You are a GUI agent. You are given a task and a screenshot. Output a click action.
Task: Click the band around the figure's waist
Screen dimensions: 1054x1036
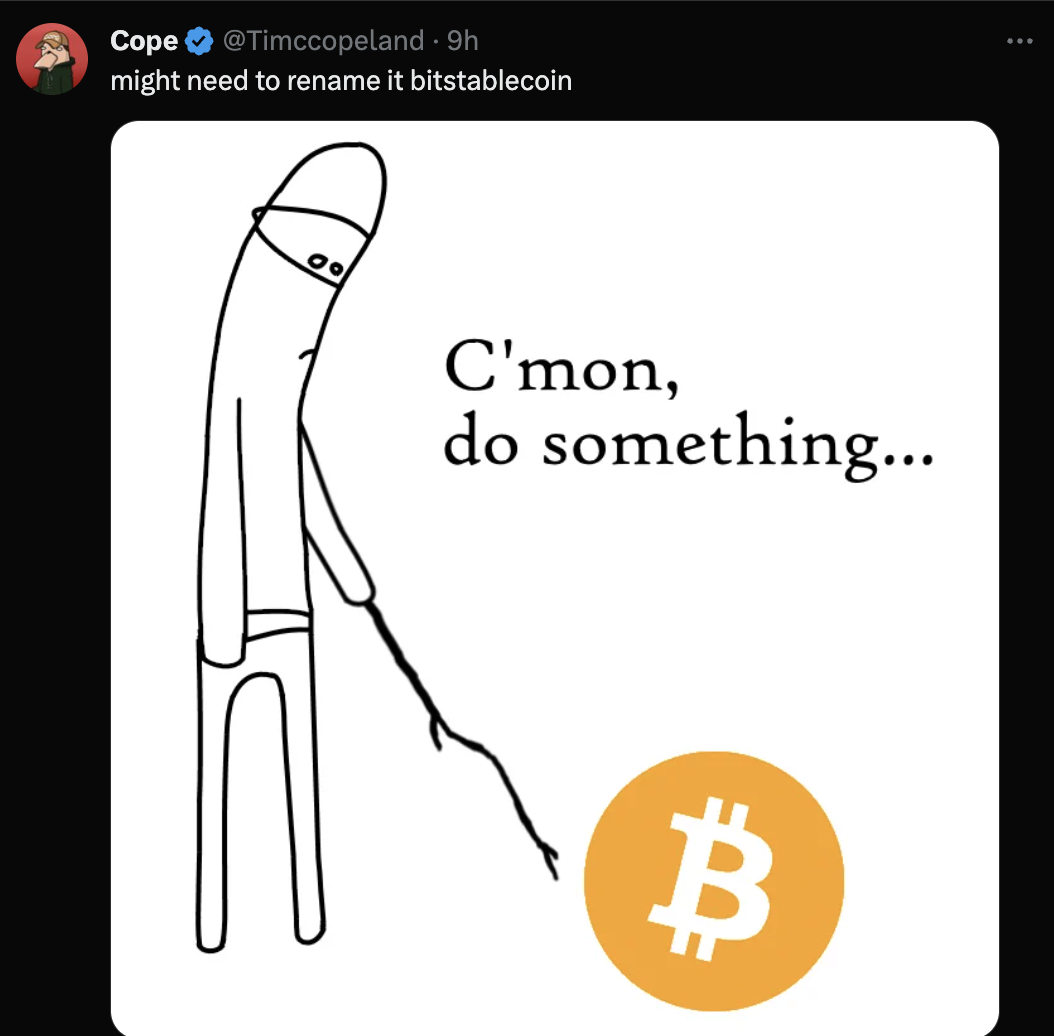[260, 630]
